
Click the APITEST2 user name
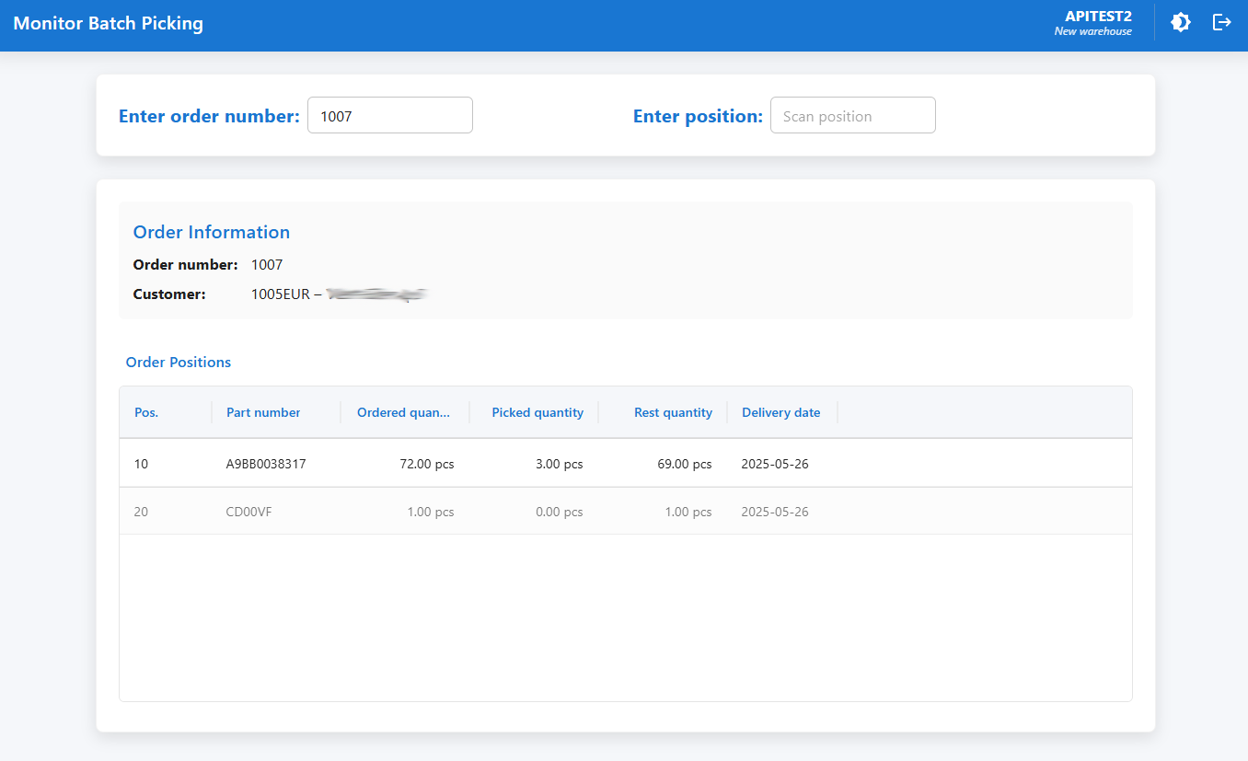(x=1098, y=16)
